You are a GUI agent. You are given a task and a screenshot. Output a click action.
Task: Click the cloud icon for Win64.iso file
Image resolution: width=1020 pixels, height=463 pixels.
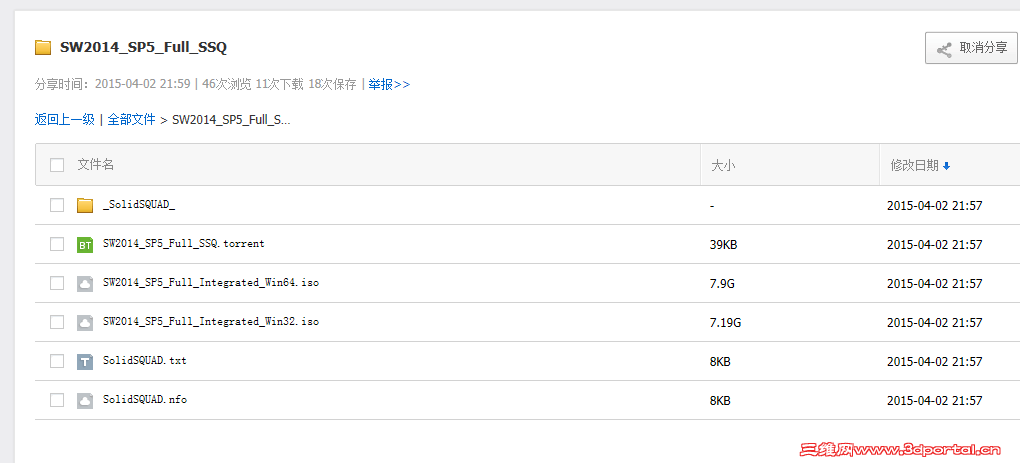[x=85, y=284]
